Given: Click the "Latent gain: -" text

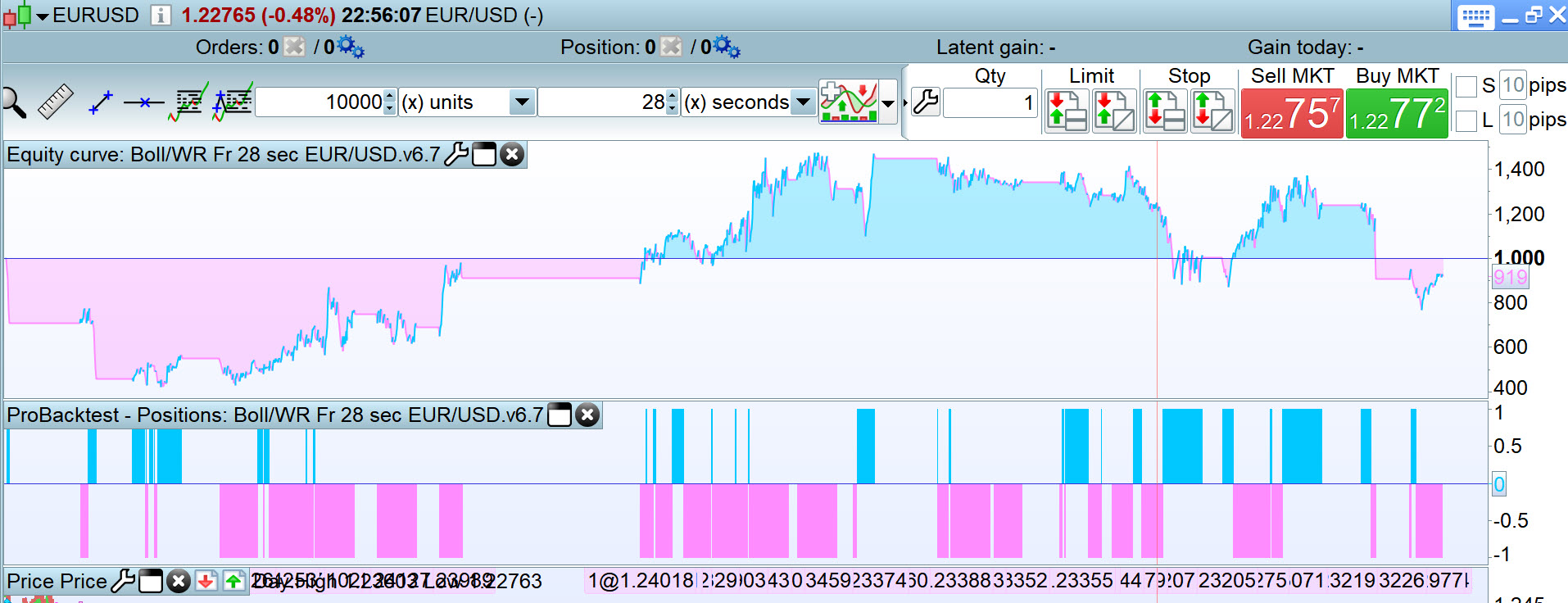Looking at the screenshot, I should coord(995,48).
